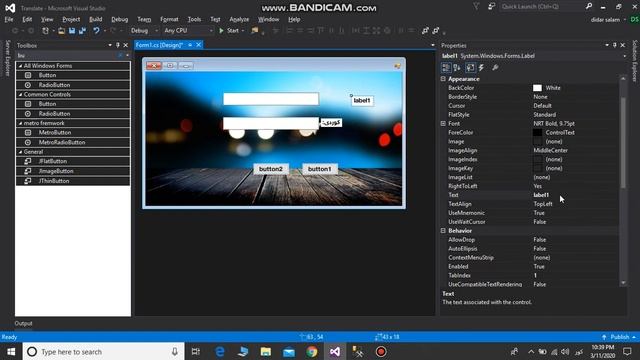
Task: Expand the Font property
Action: click(443, 123)
